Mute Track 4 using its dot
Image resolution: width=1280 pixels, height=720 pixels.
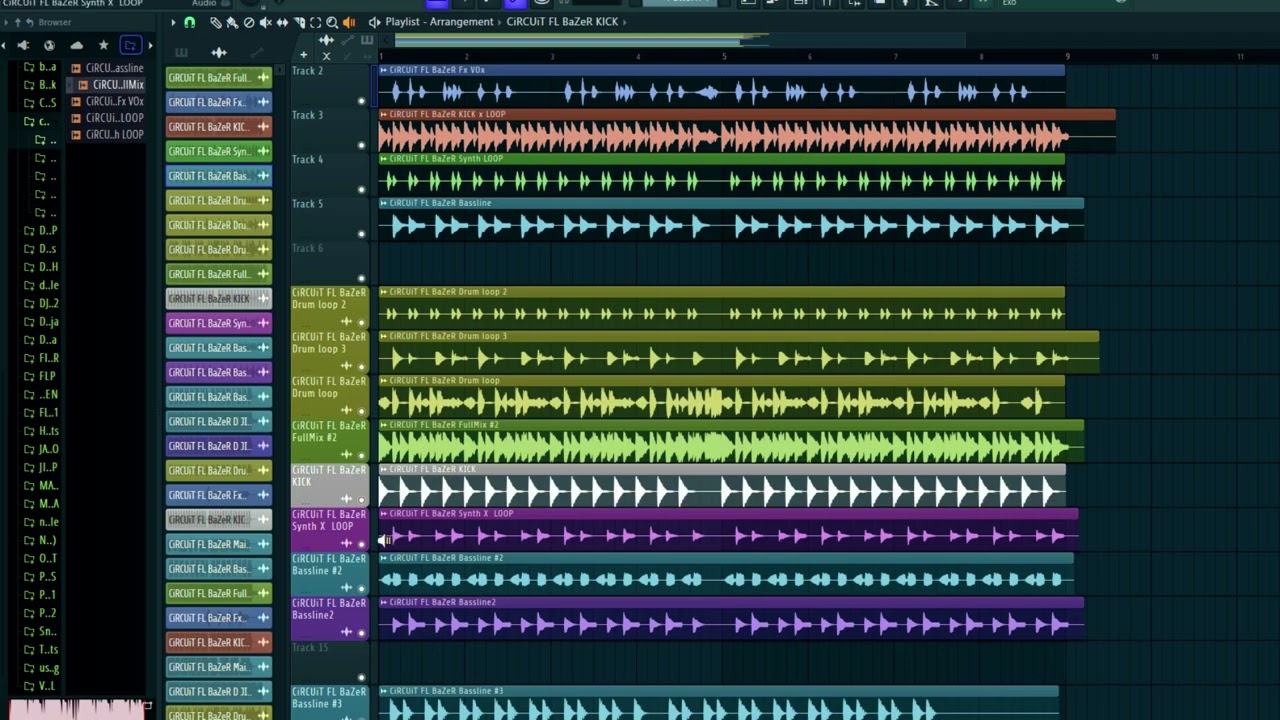(x=362, y=190)
